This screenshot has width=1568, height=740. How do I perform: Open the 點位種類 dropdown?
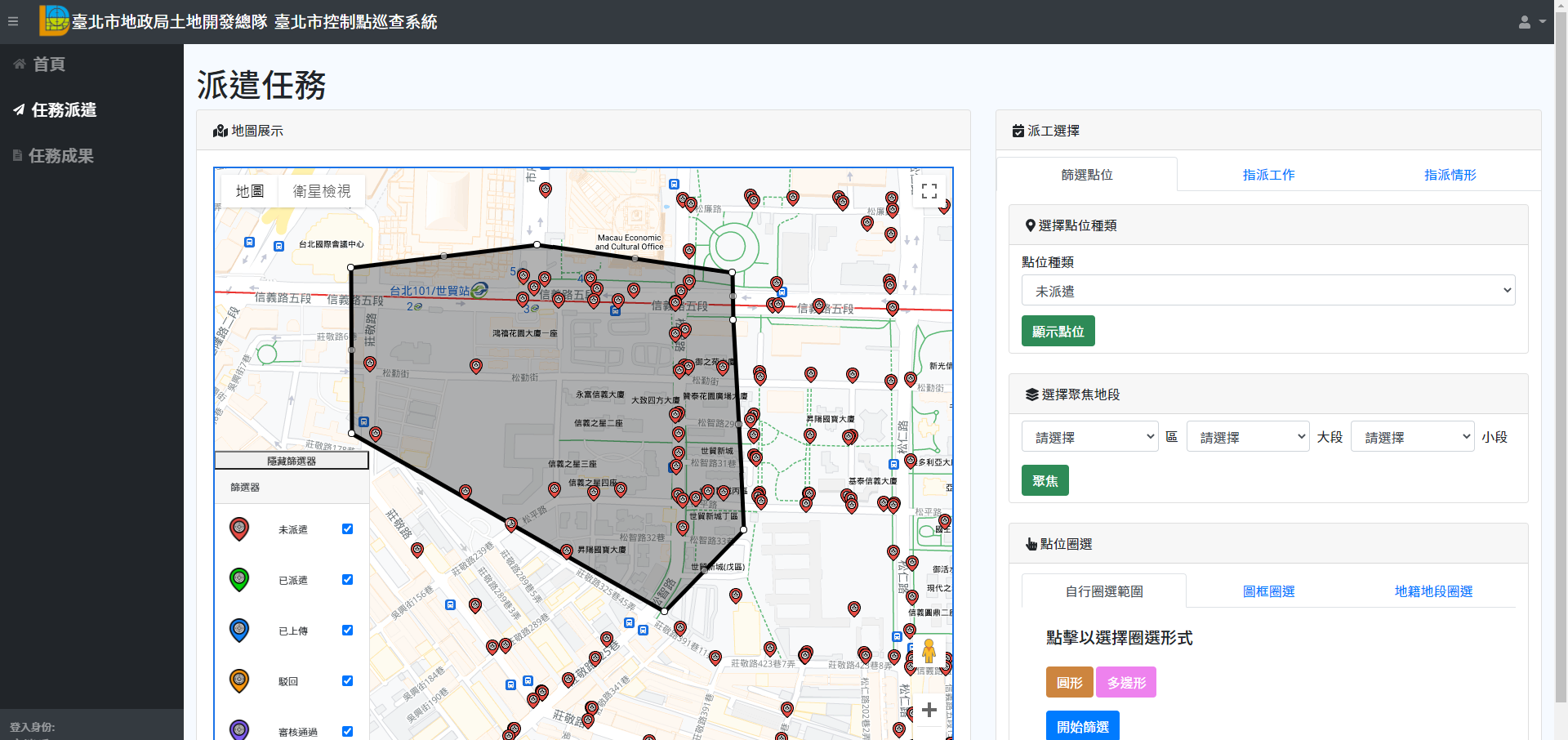point(1267,291)
